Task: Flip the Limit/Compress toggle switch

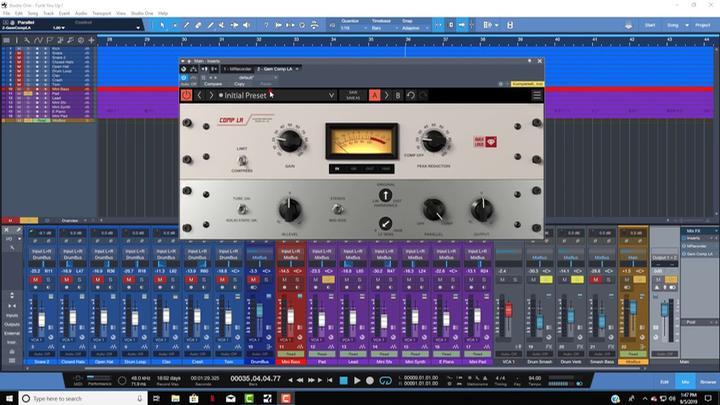Action: (242, 160)
